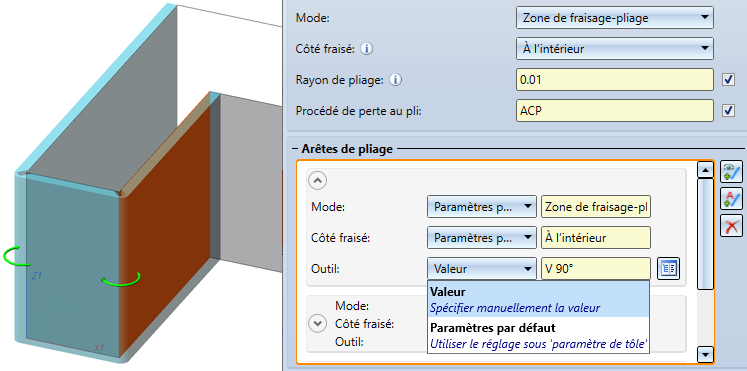Click the X1 axis label in the 3D view
This screenshot has height=371, width=747.
pos(99,348)
